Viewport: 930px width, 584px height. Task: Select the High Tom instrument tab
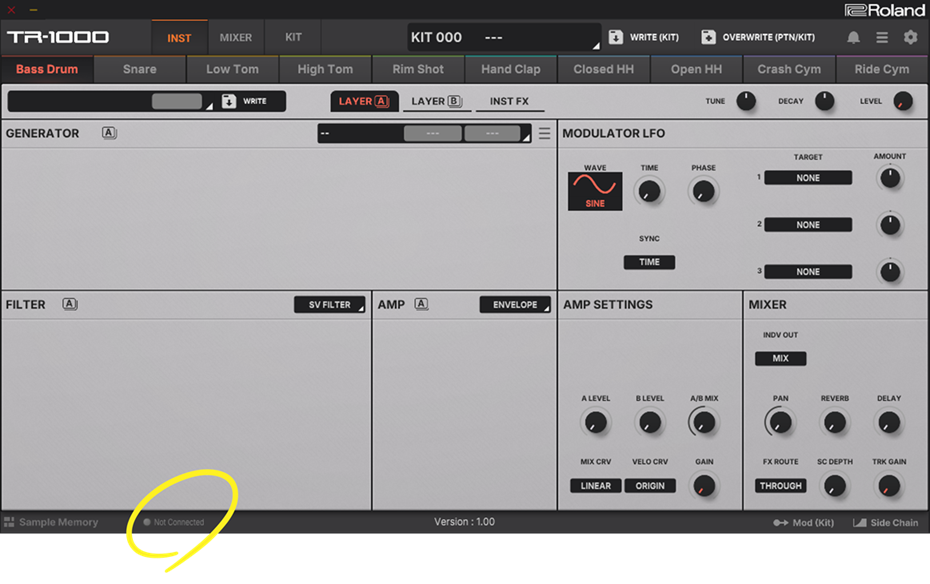coord(325,69)
